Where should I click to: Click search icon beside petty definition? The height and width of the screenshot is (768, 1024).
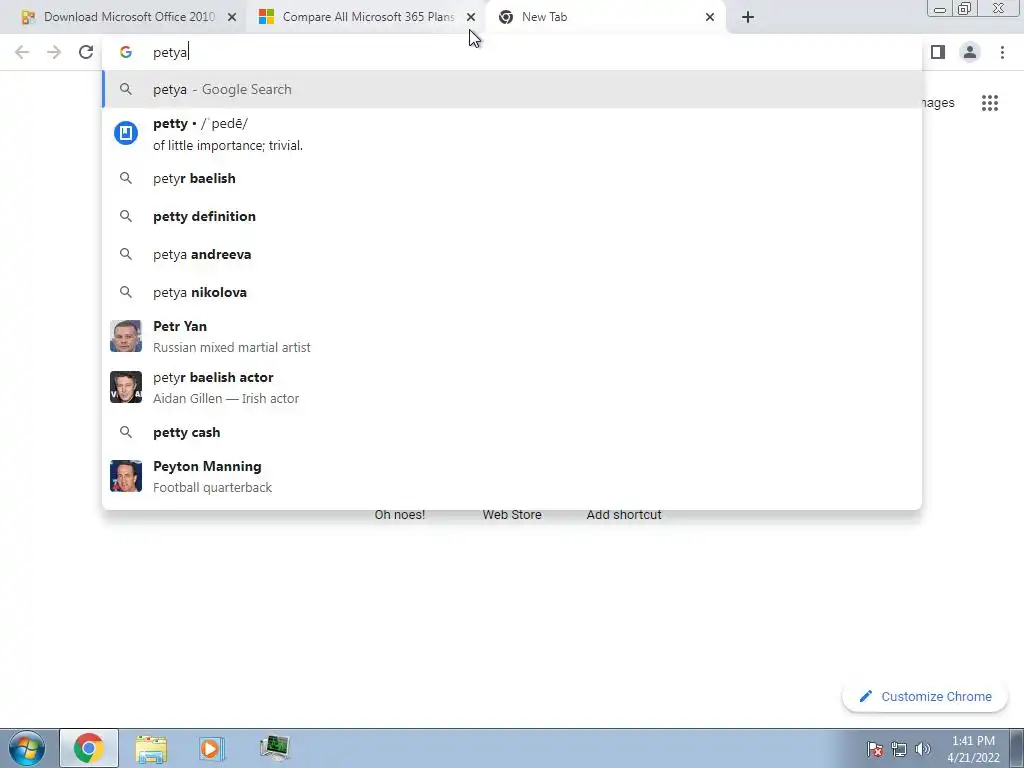click(125, 216)
